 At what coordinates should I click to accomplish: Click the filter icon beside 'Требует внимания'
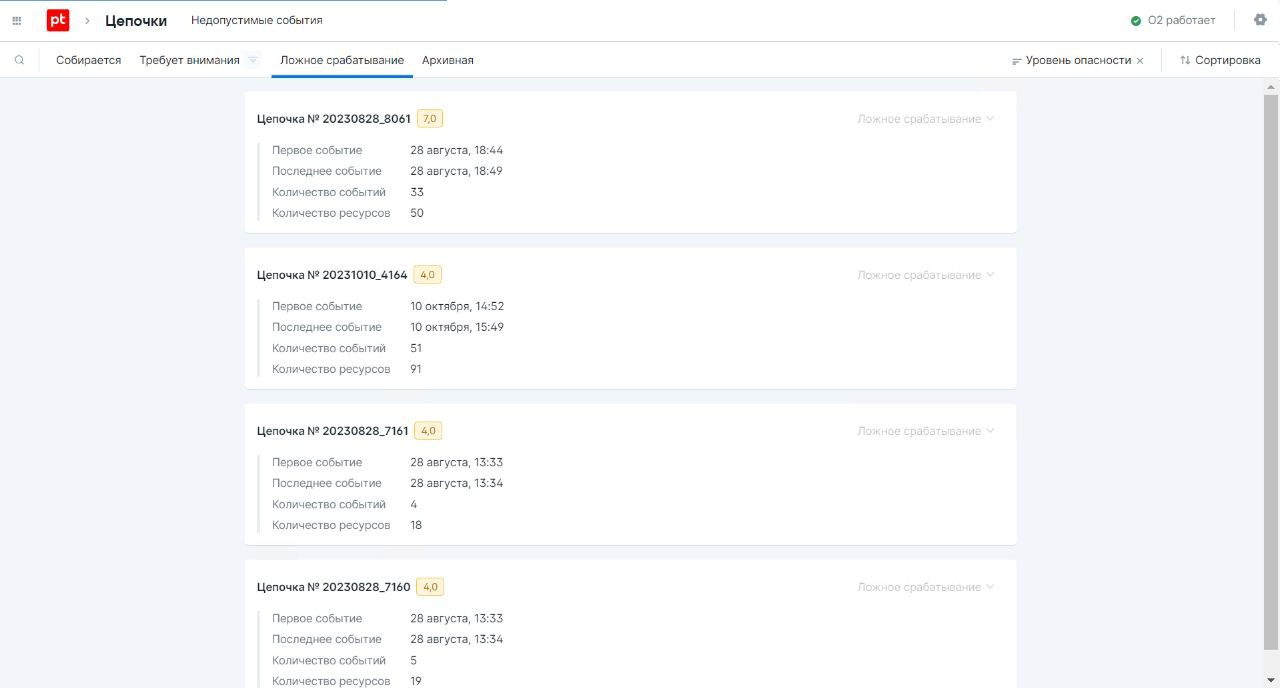(253, 60)
